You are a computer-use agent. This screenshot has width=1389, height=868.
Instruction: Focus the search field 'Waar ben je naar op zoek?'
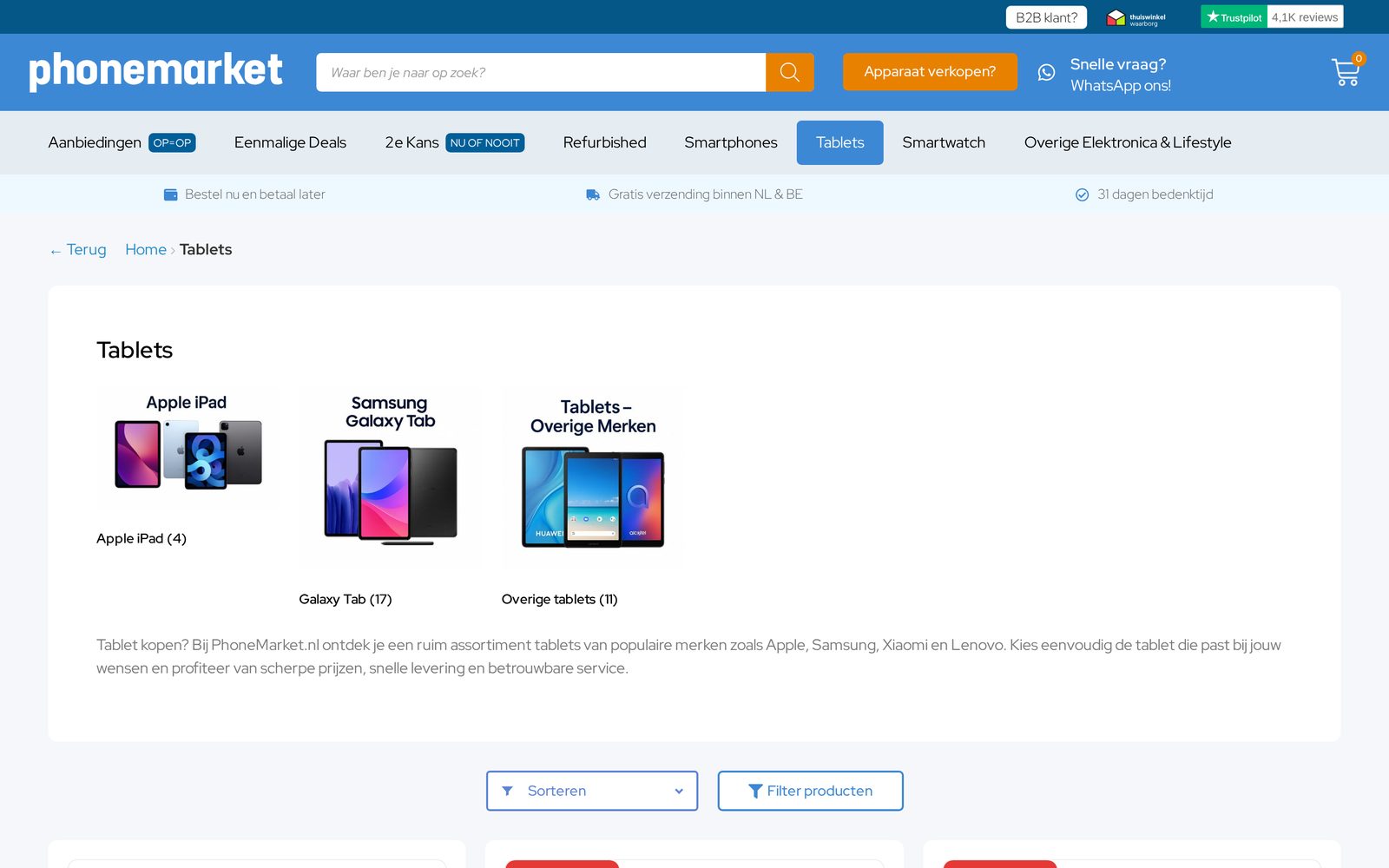[x=541, y=72]
